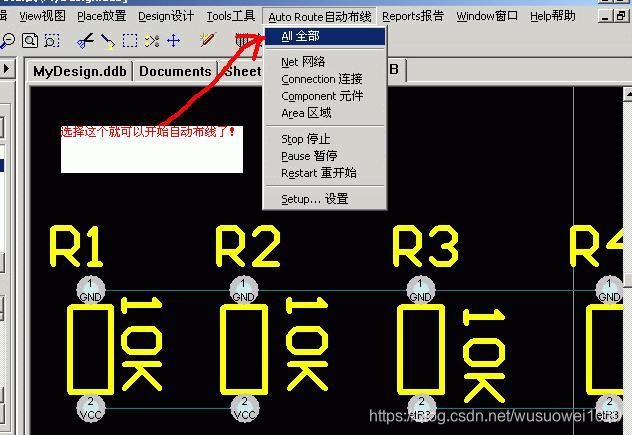632x435 pixels.
Task: Click the Cut scissors icon
Action: [85, 41]
